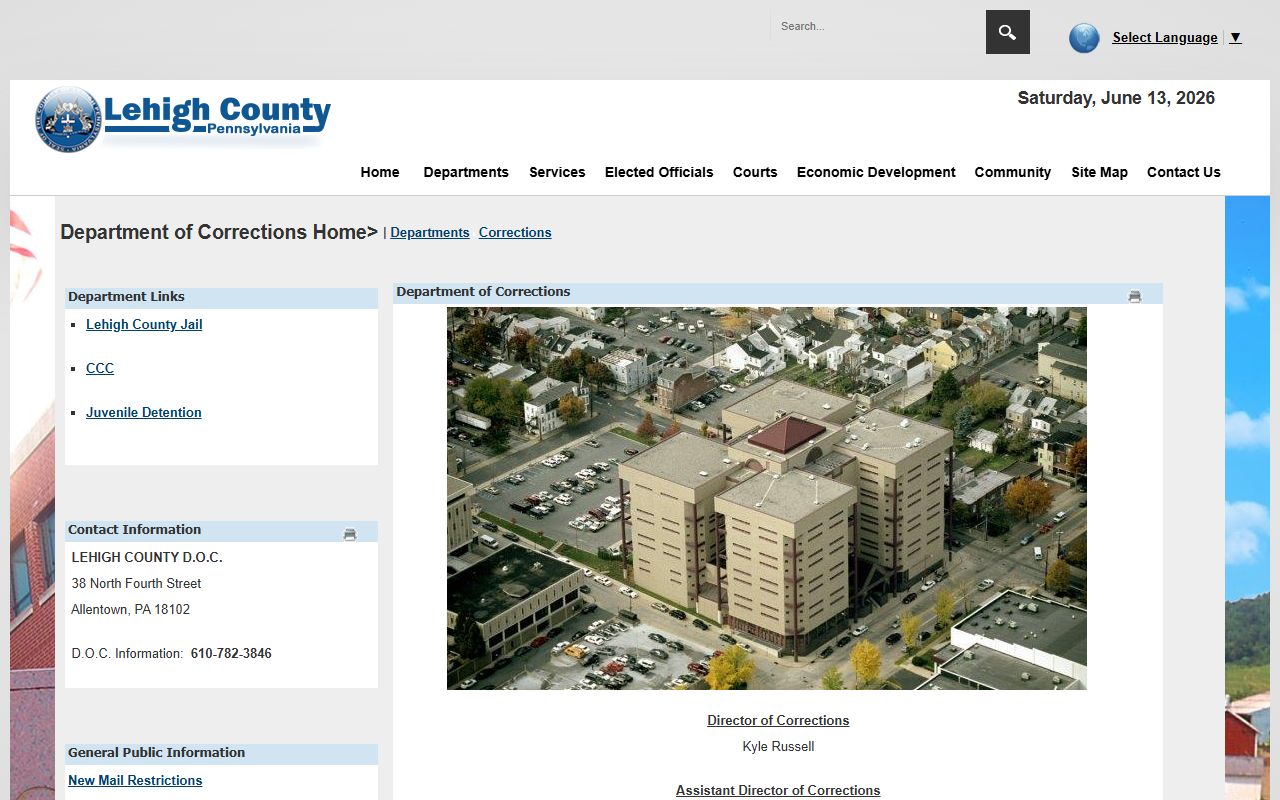Select the text Allentown, PA 18102
1280x800 pixels.
tap(130, 609)
